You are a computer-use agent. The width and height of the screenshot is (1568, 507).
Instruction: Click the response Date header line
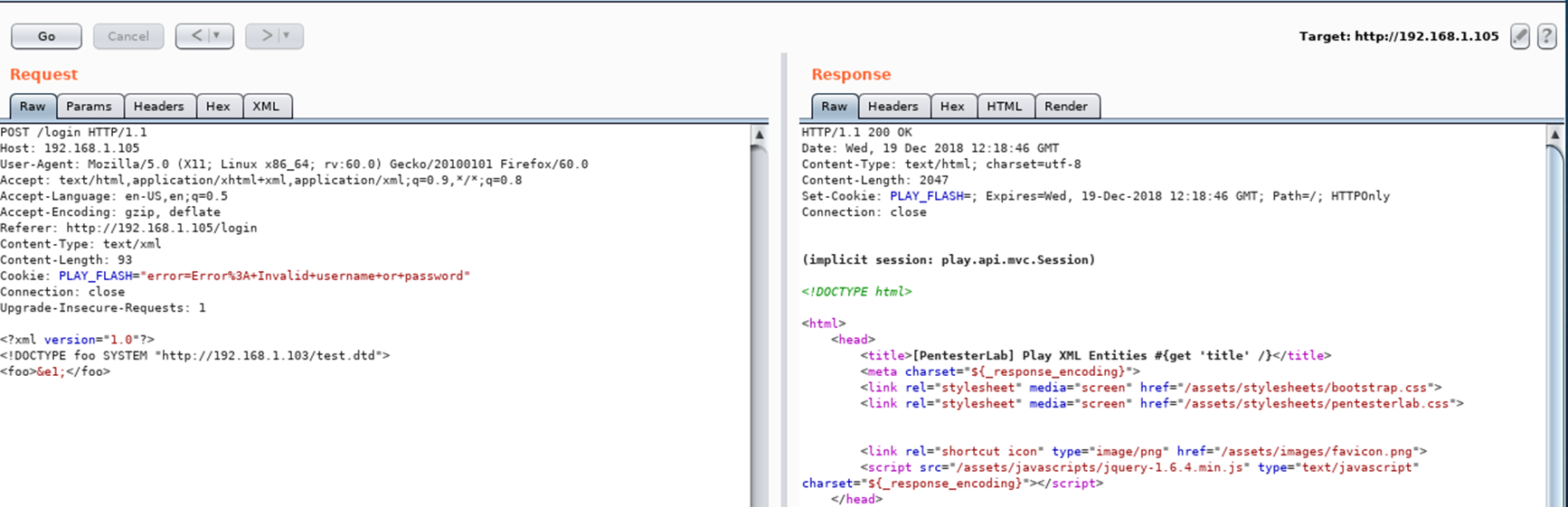coord(930,148)
